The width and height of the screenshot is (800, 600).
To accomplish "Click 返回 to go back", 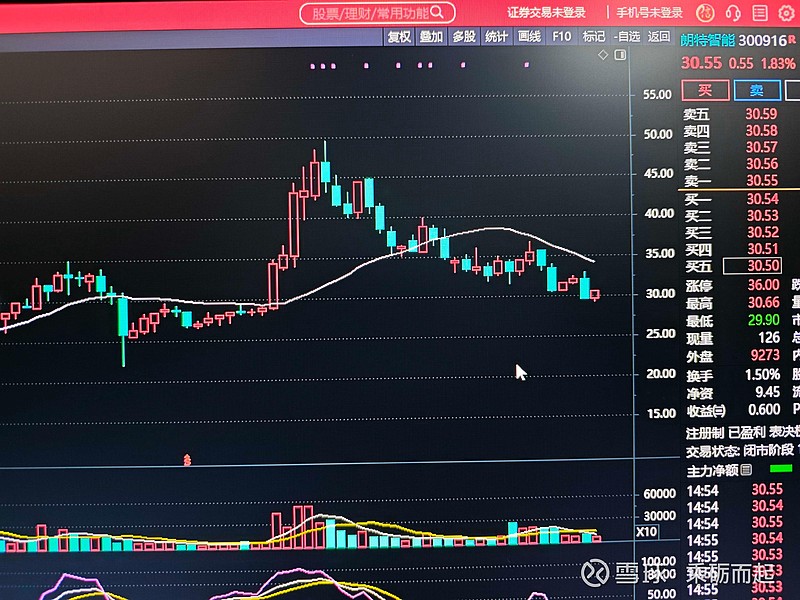I will [x=659, y=36].
